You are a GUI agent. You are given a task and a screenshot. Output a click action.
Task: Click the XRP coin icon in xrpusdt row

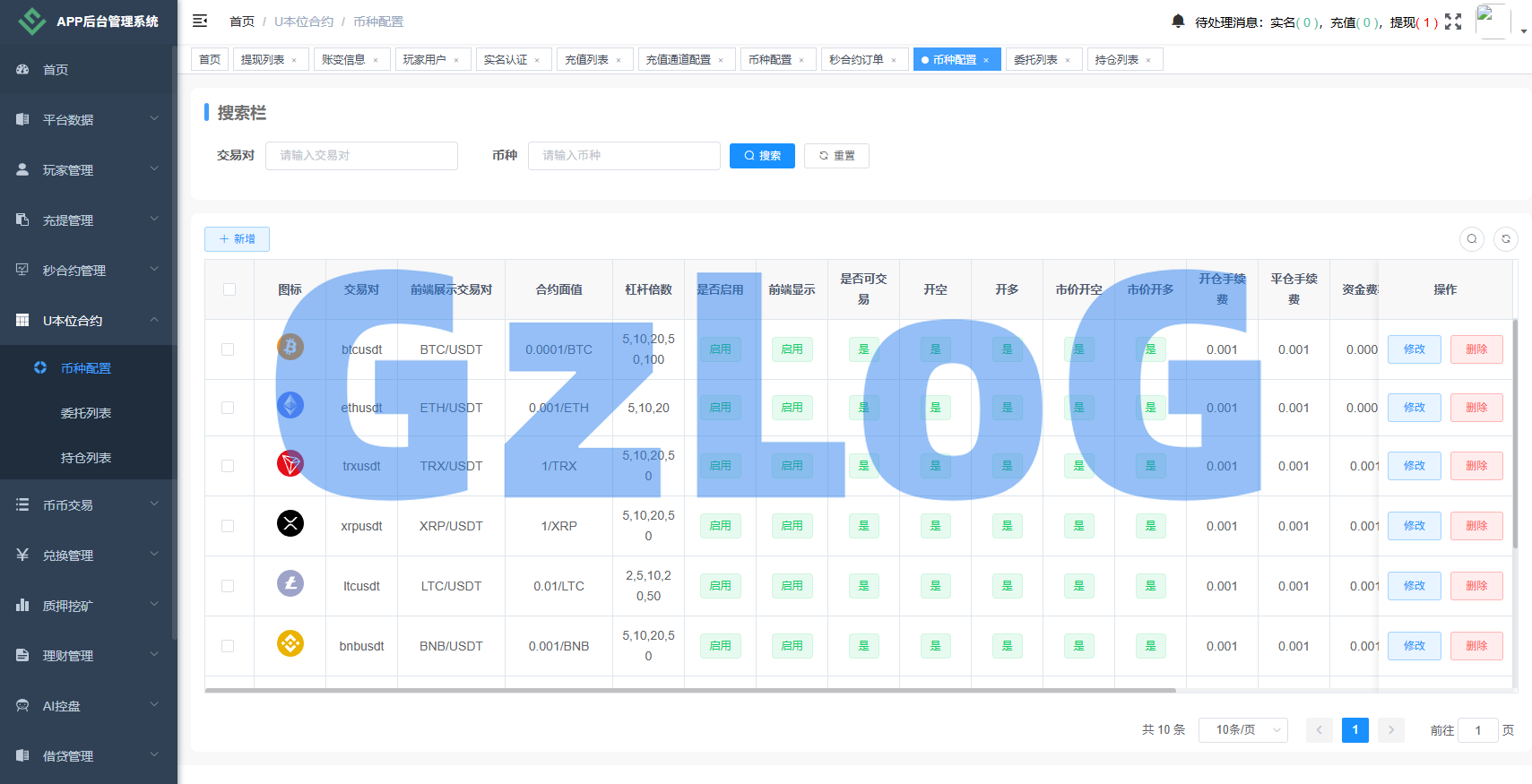290,523
